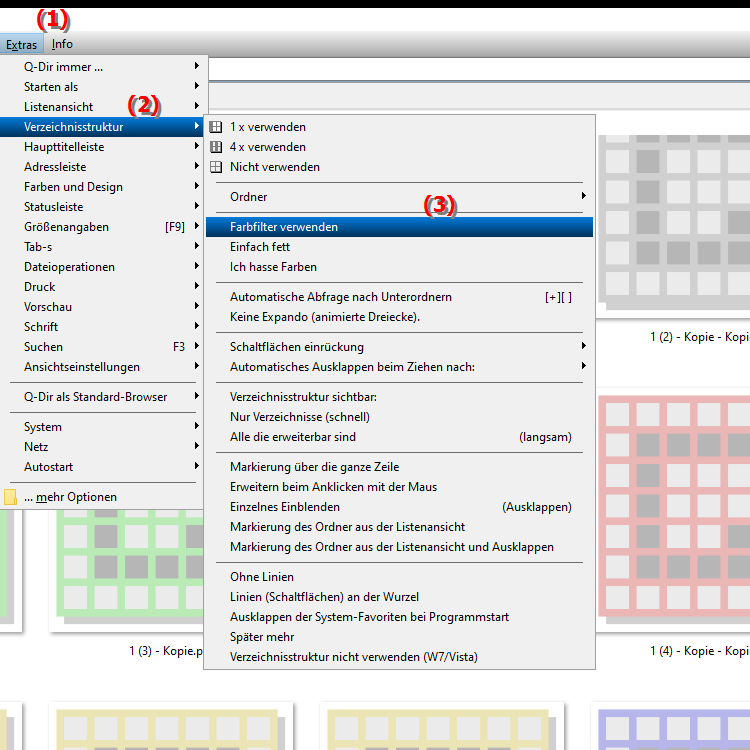The height and width of the screenshot is (750, 750).
Task: Click 'Markierung des Ordner aus der Listenansicht'
Action: point(399,527)
